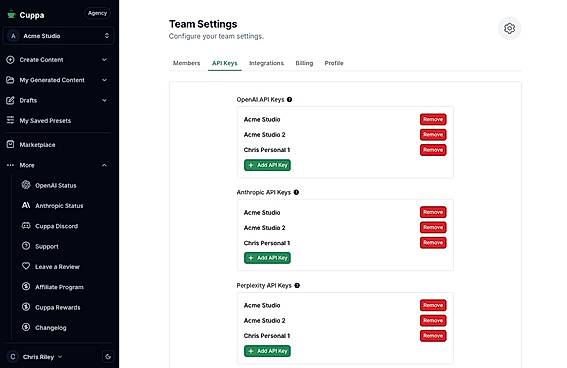Remove the OpenAI Chris Personal 1 key

tap(433, 150)
